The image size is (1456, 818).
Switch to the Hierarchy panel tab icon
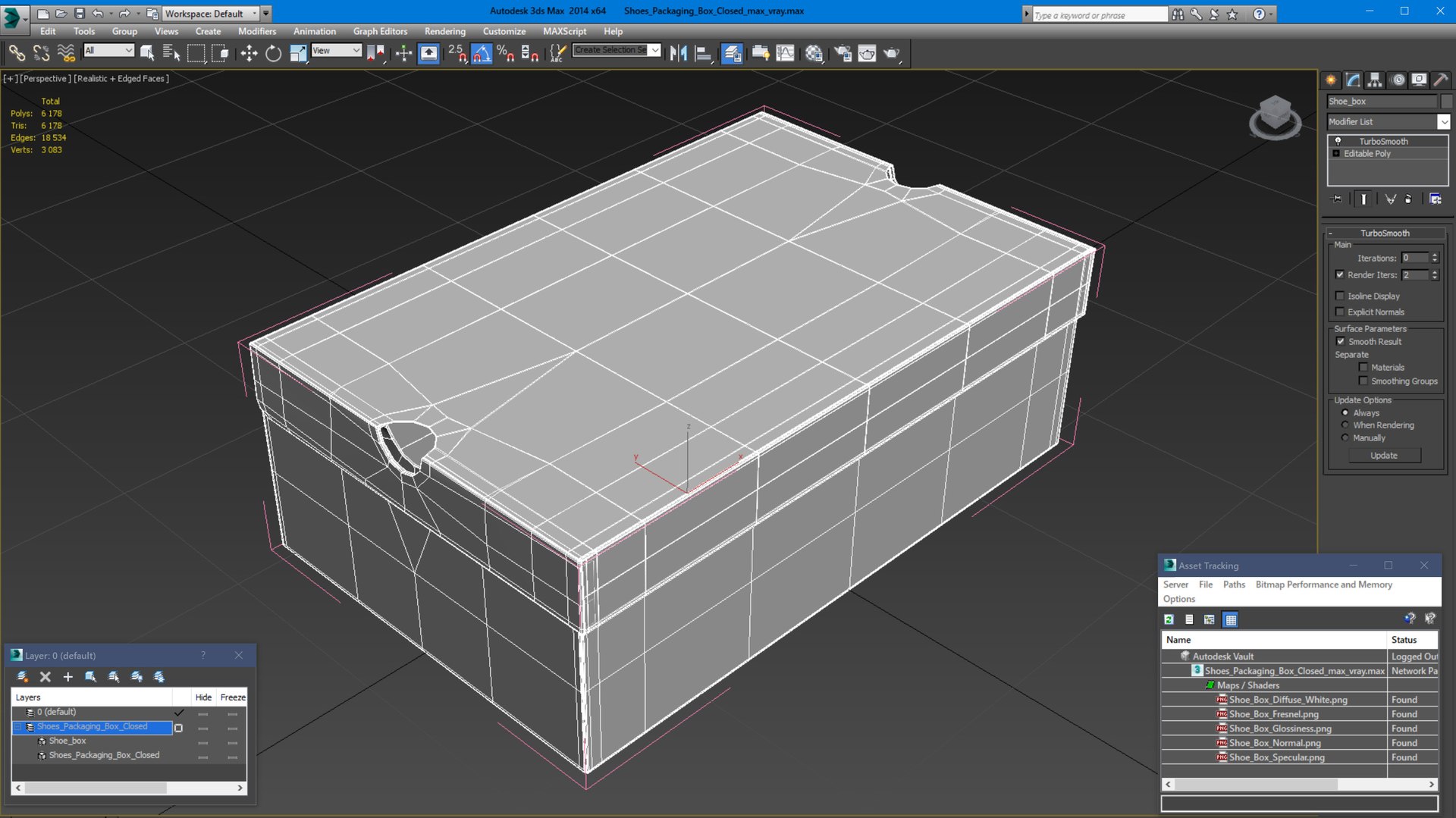[1375, 80]
